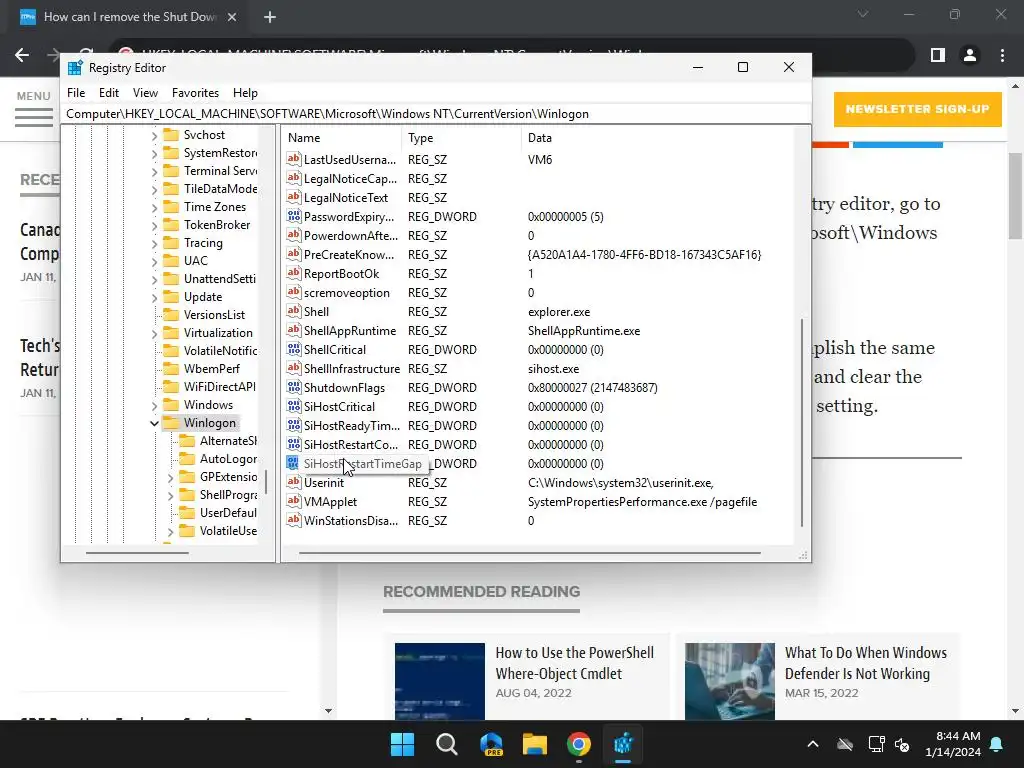Open the Favorites menu
The width and height of the screenshot is (1024, 768).
(195, 93)
